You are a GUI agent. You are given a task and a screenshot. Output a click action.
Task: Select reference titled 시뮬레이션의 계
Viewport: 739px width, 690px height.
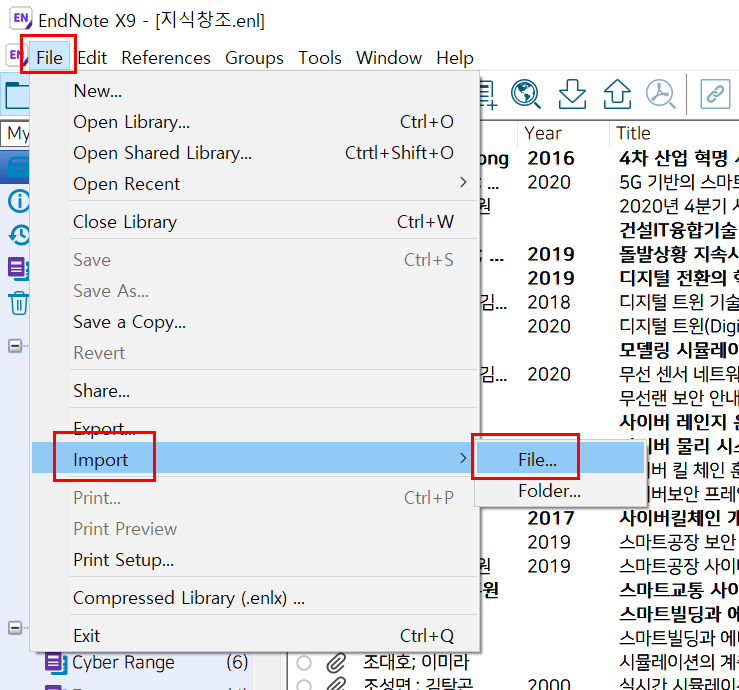[x=679, y=662]
